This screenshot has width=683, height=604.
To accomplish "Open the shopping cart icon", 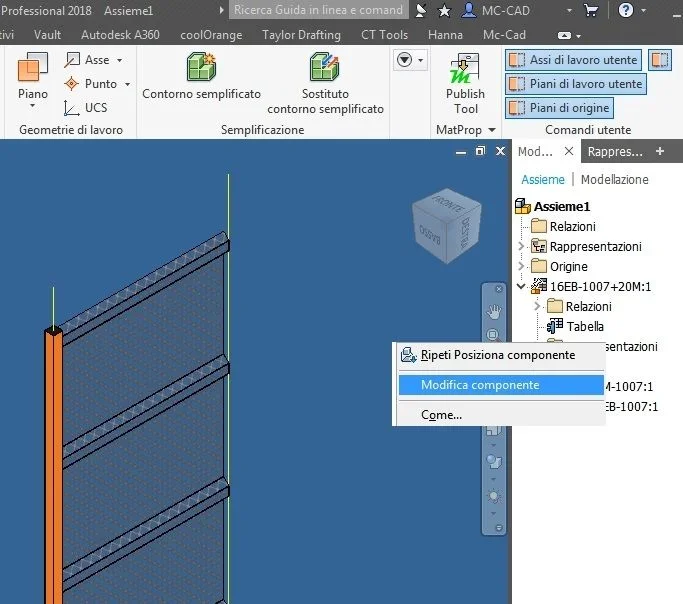I will tap(591, 10).
